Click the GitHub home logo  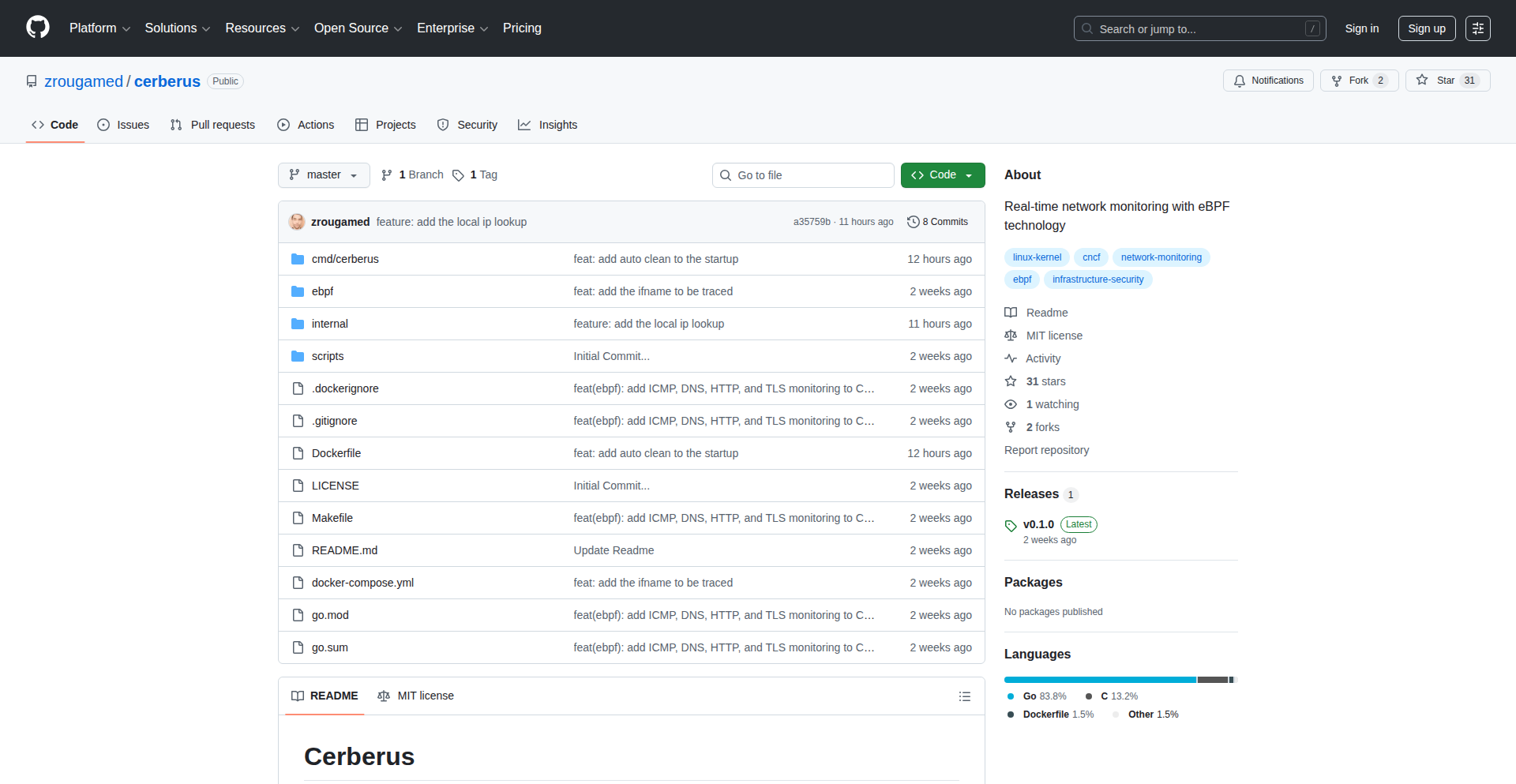click(x=36, y=28)
